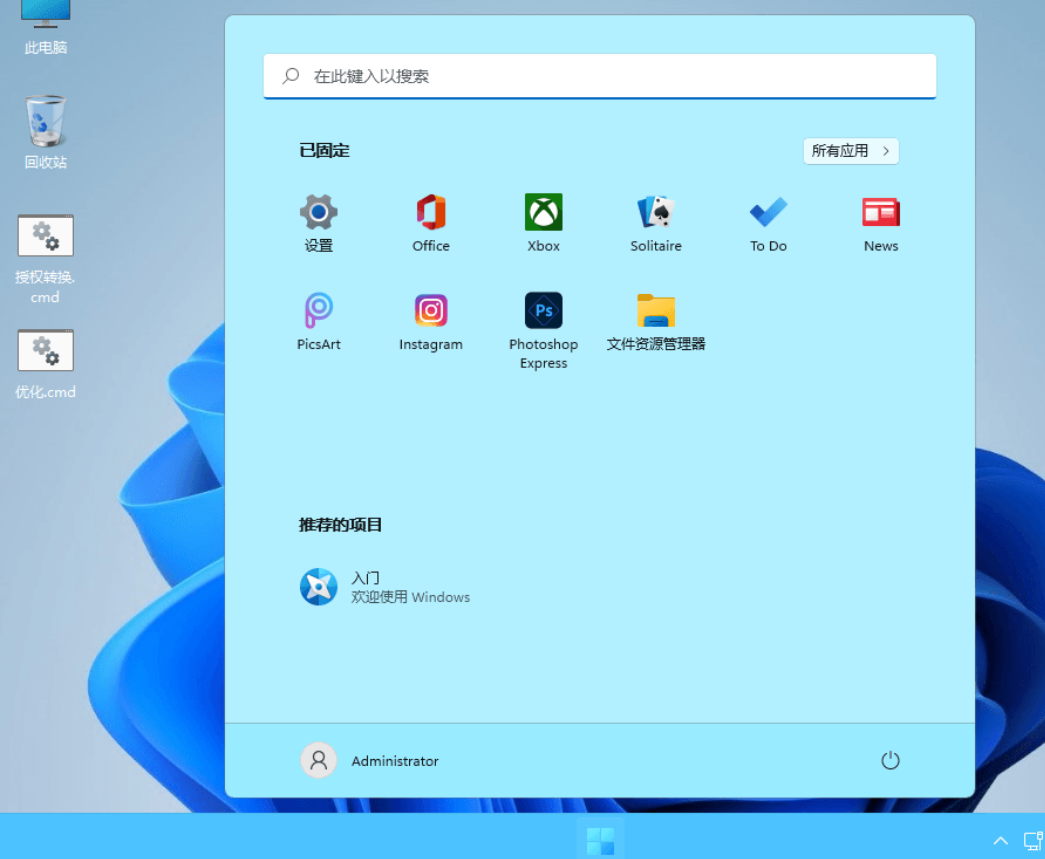Image resolution: width=1045 pixels, height=859 pixels.
Task: Select 此电脑 desktop icon
Action: 45,27
